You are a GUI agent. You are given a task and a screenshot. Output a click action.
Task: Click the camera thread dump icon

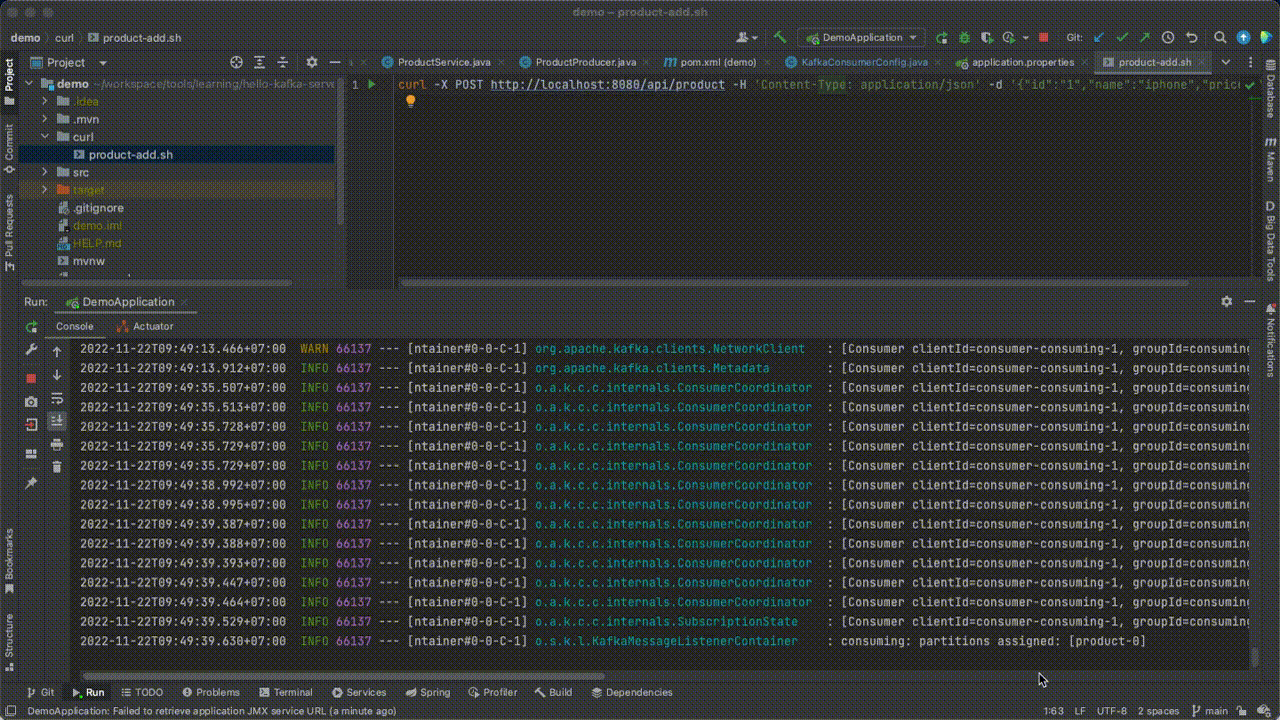31,401
